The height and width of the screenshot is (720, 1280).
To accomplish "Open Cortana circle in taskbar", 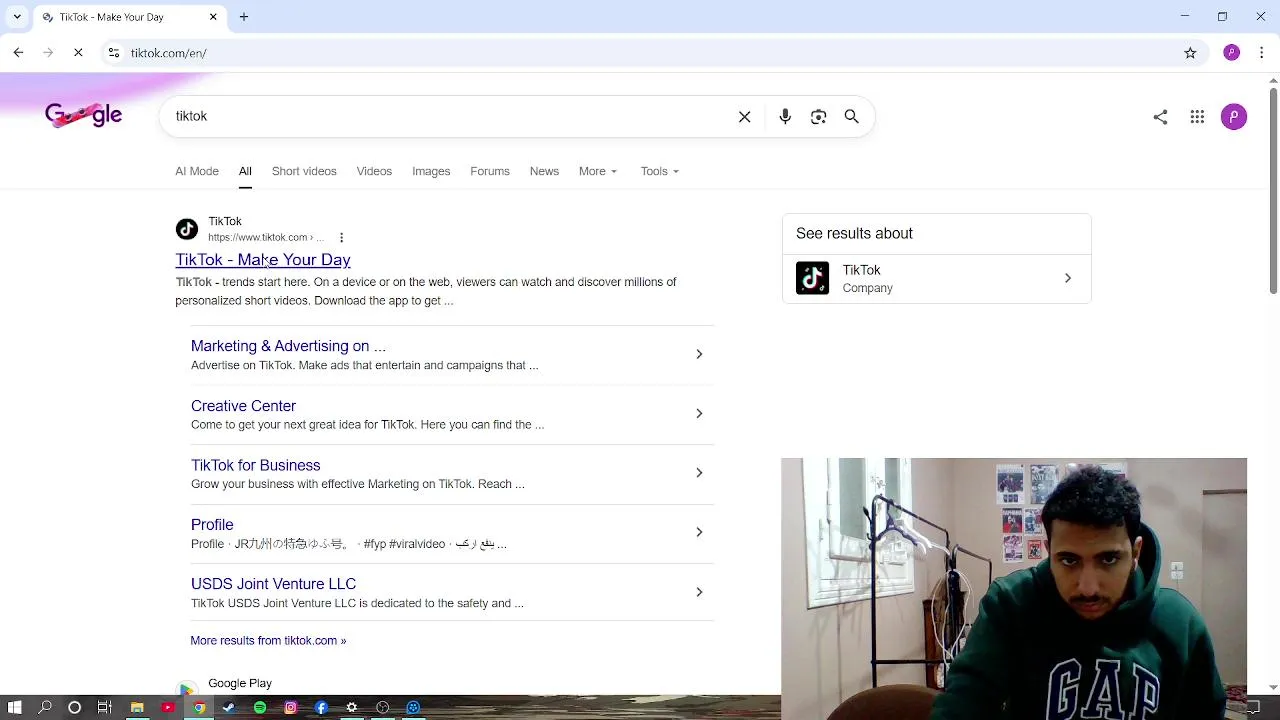I will point(74,707).
